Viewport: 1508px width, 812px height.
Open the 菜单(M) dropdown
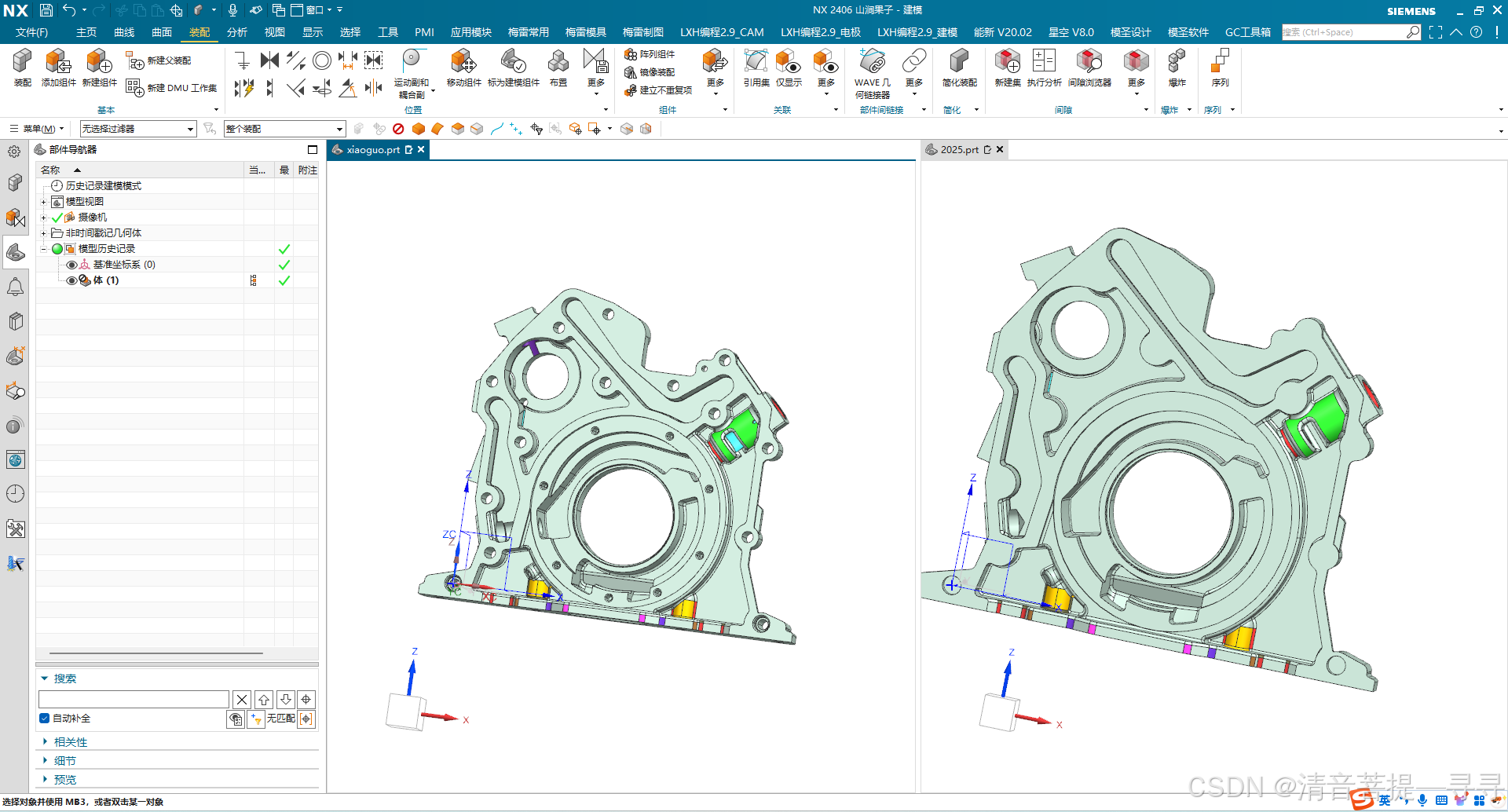point(38,129)
